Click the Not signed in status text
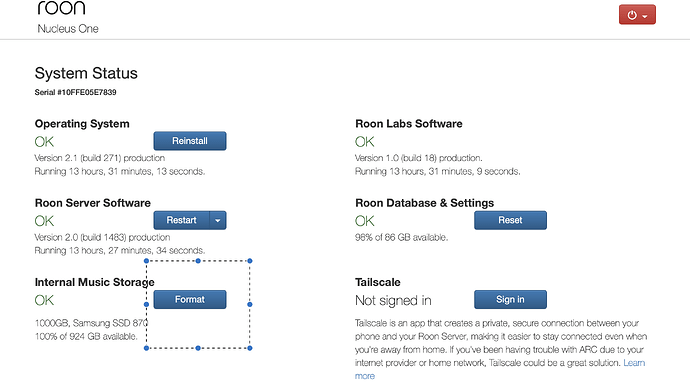The height and width of the screenshot is (389, 690). coord(393,301)
